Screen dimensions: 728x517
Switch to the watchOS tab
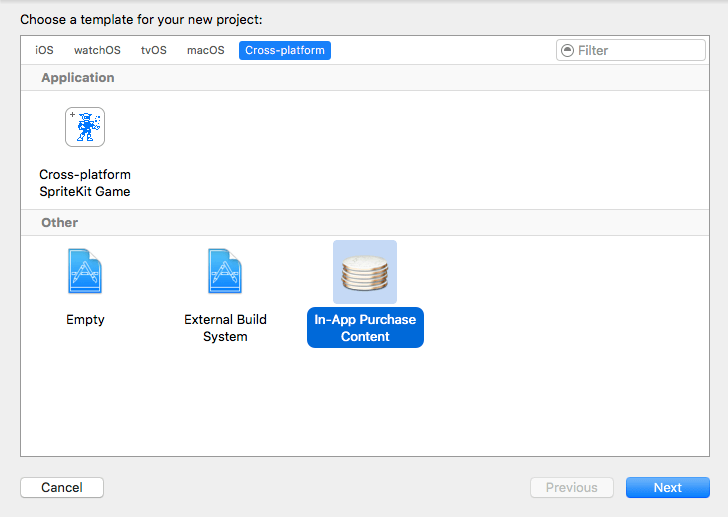point(96,50)
